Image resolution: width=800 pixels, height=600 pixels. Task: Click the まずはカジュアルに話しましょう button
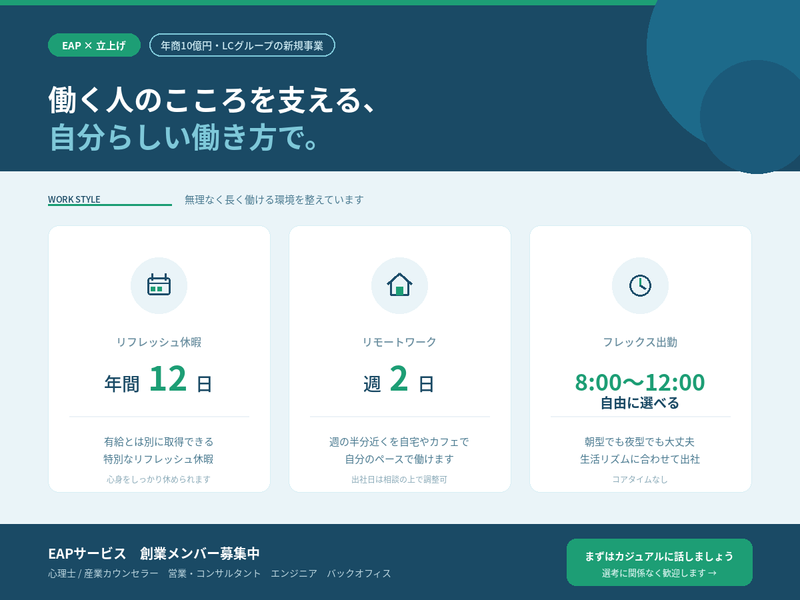[x=659, y=562]
